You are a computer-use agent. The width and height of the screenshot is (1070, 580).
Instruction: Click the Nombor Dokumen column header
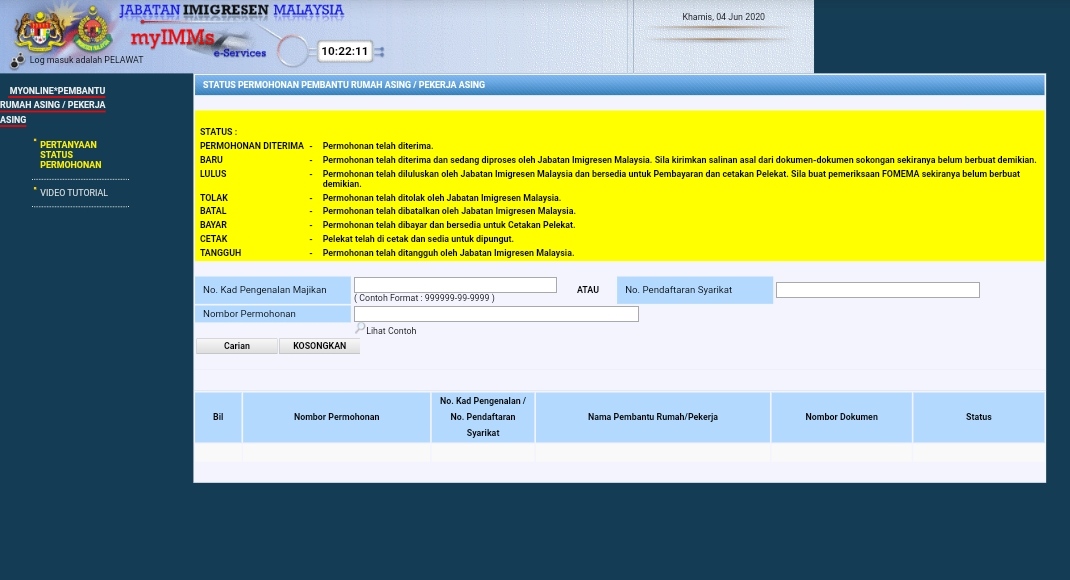841,417
